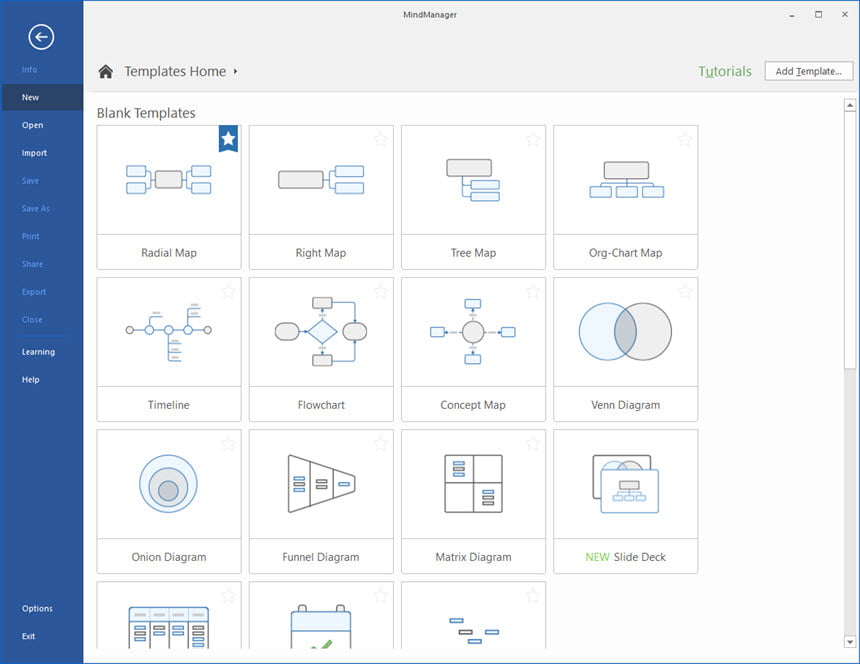This screenshot has height=664, width=860.
Task: Select New in the sidebar
Action: tap(43, 97)
